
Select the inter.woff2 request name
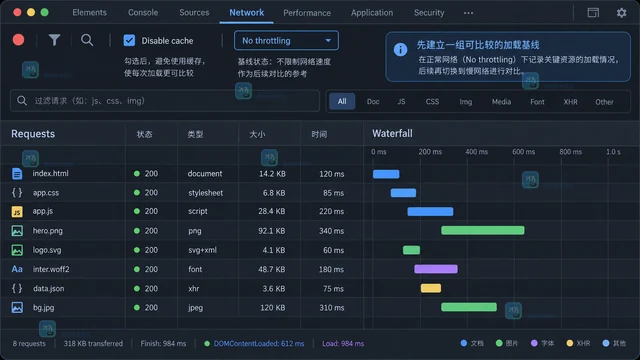51,269
